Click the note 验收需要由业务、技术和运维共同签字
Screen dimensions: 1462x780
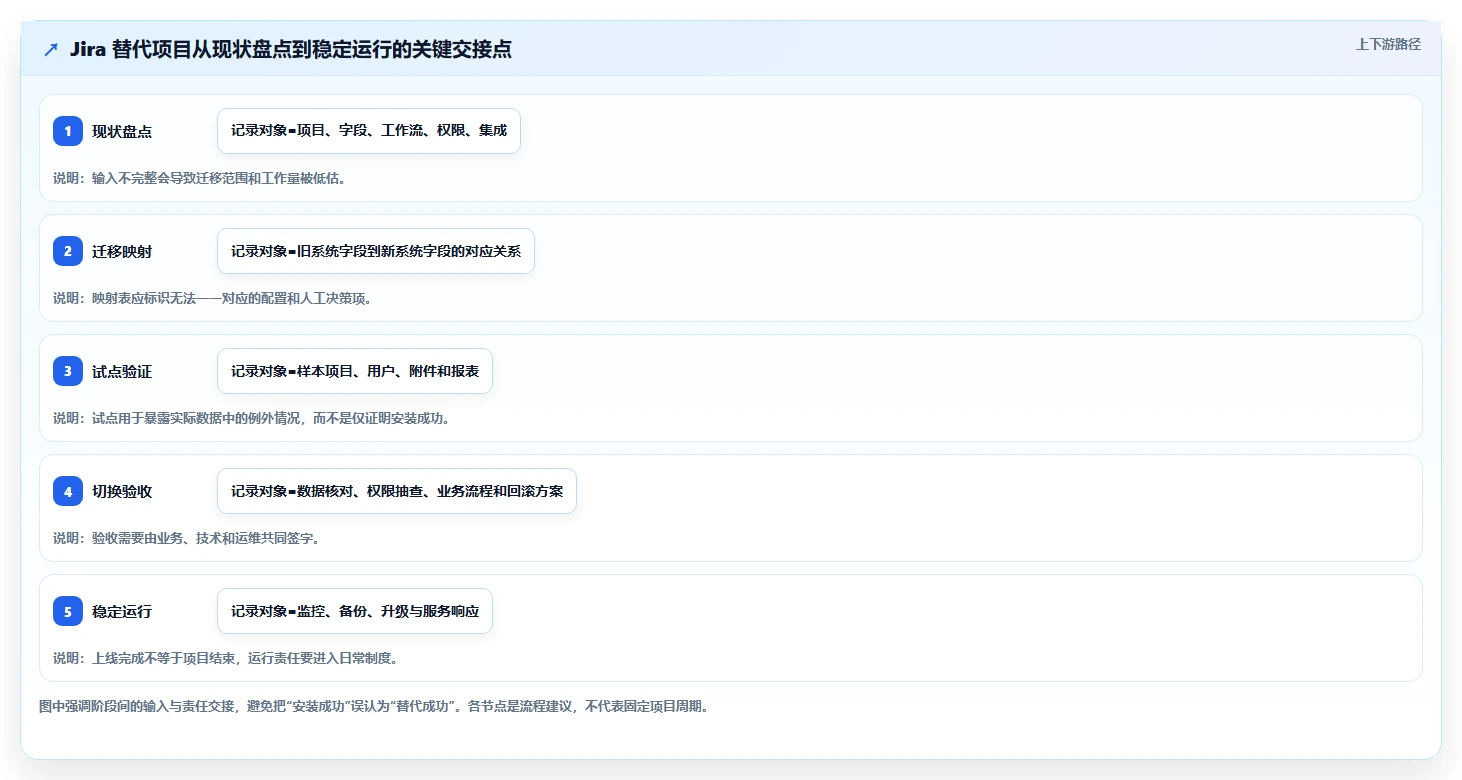pos(206,538)
